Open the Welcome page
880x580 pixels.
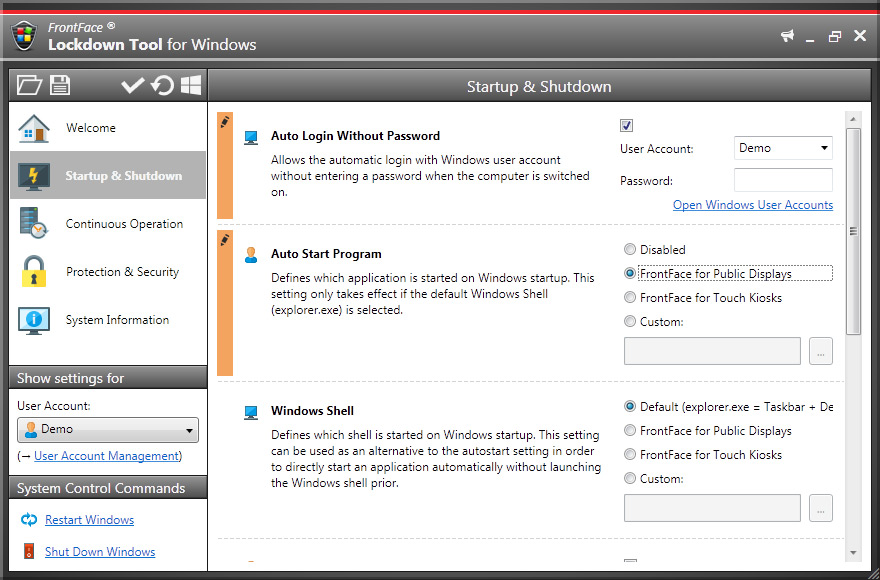pyautogui.click(x=90, y=128)
